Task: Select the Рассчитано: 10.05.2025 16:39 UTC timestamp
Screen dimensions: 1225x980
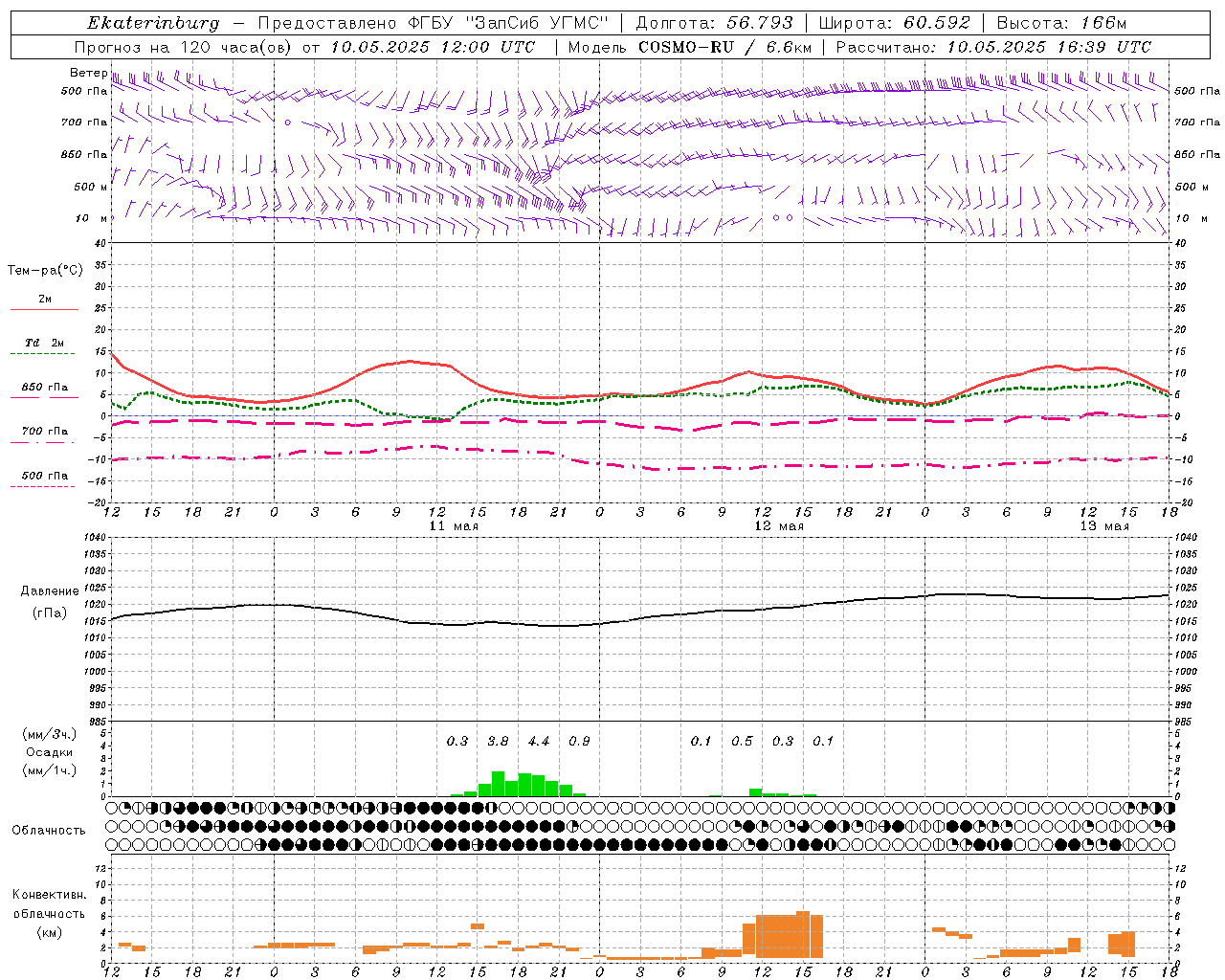Action: (x=993, y=47)
